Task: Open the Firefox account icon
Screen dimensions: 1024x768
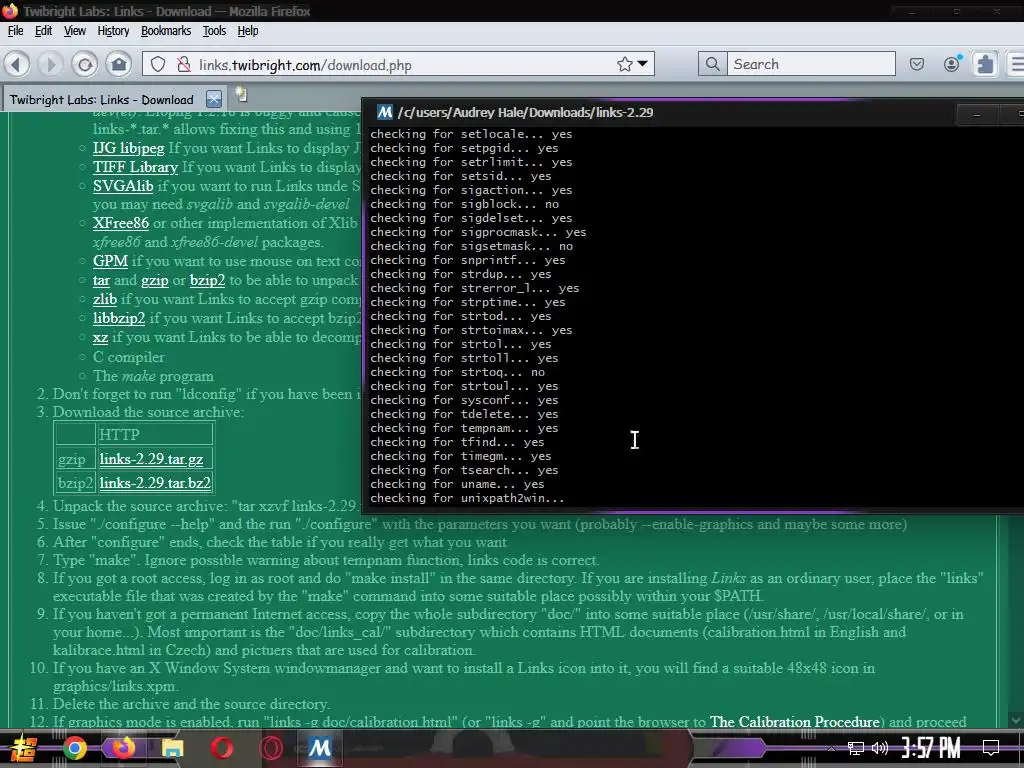Action: tap(952, 64)
